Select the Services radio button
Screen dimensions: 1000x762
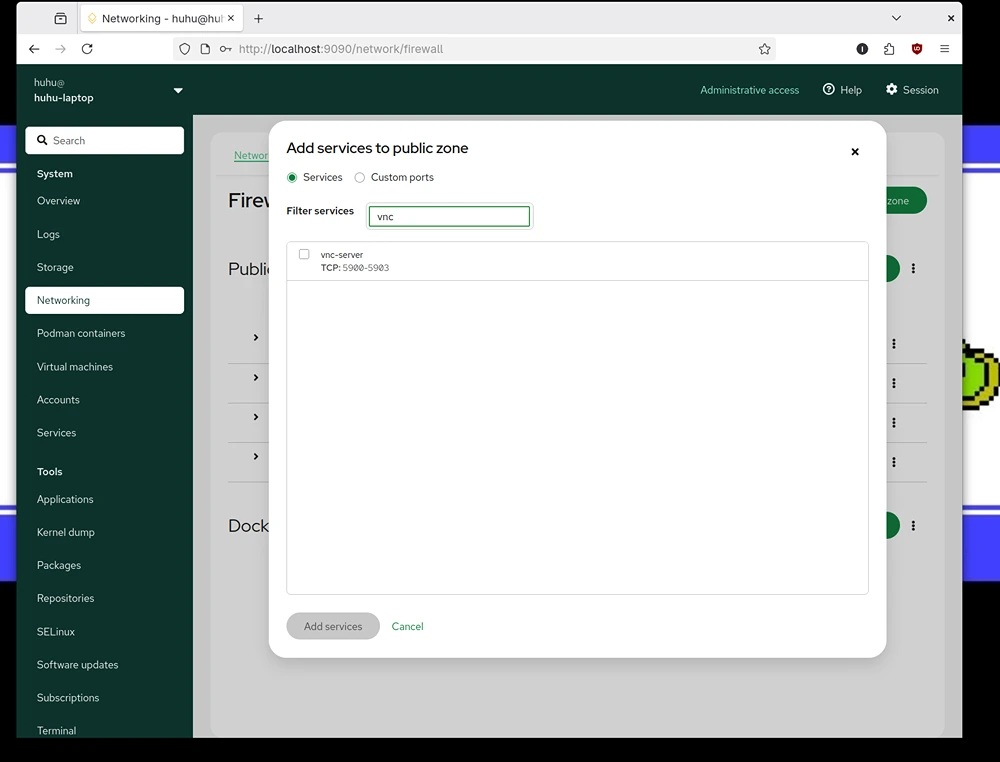pos(292,177)
